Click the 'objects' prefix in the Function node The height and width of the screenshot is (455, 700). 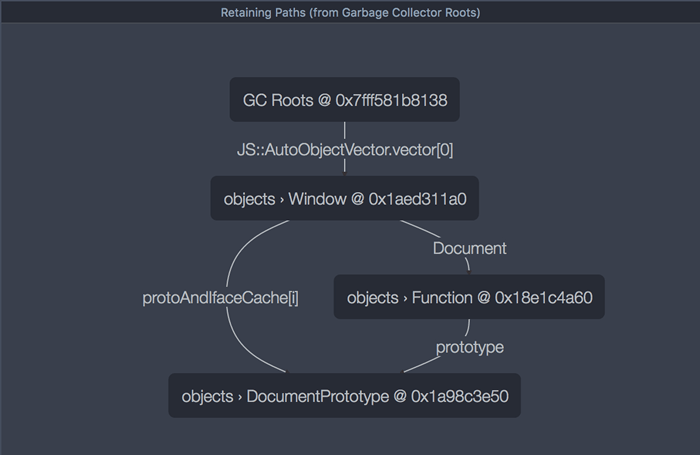point(372,298)
